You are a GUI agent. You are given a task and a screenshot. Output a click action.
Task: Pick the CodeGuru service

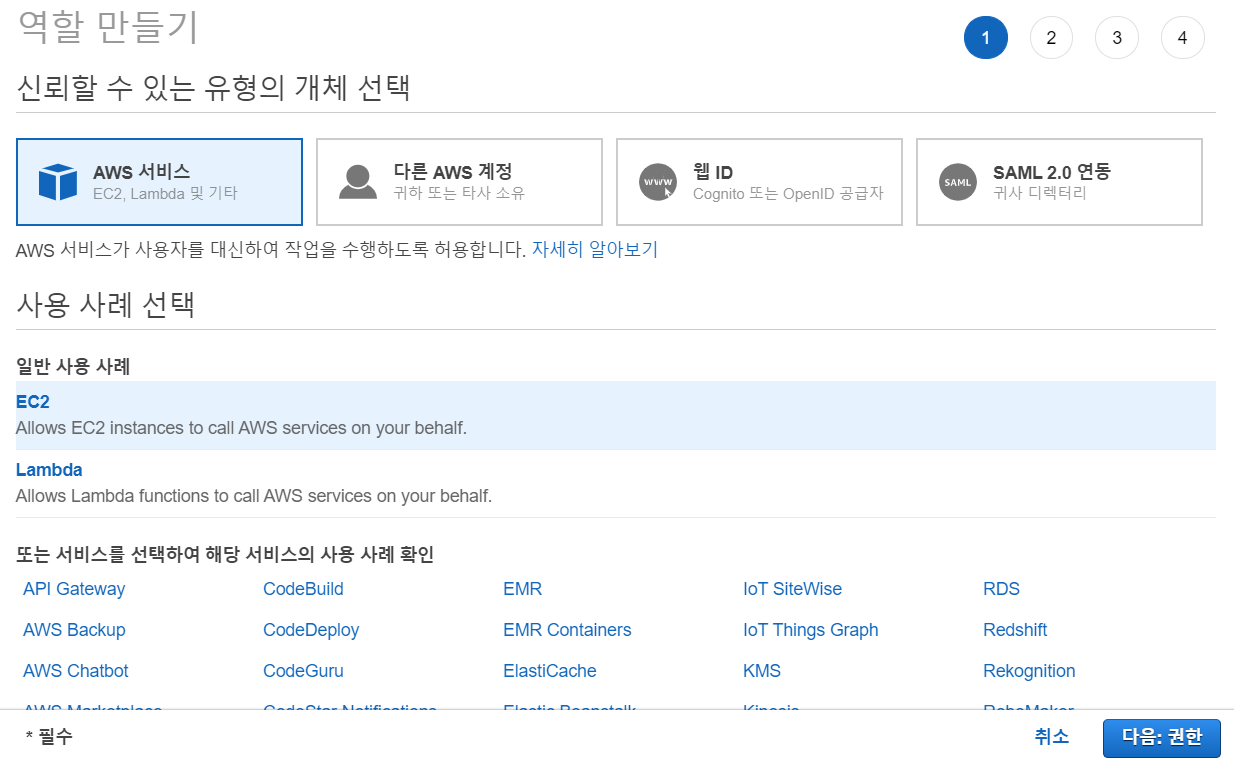click(303, 671)
